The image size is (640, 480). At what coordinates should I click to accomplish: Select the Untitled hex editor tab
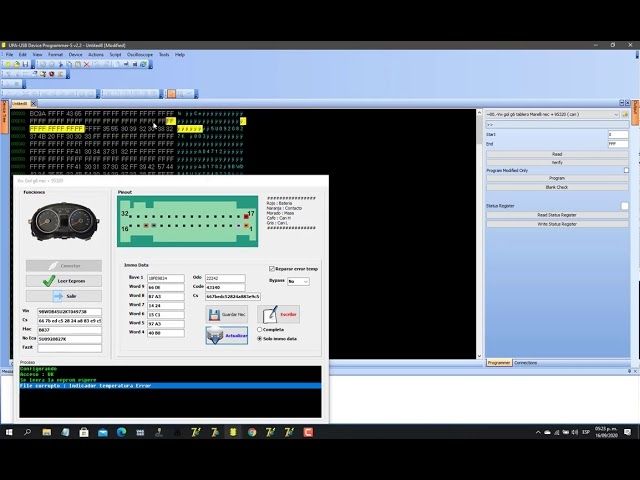[x=20, y=104]
